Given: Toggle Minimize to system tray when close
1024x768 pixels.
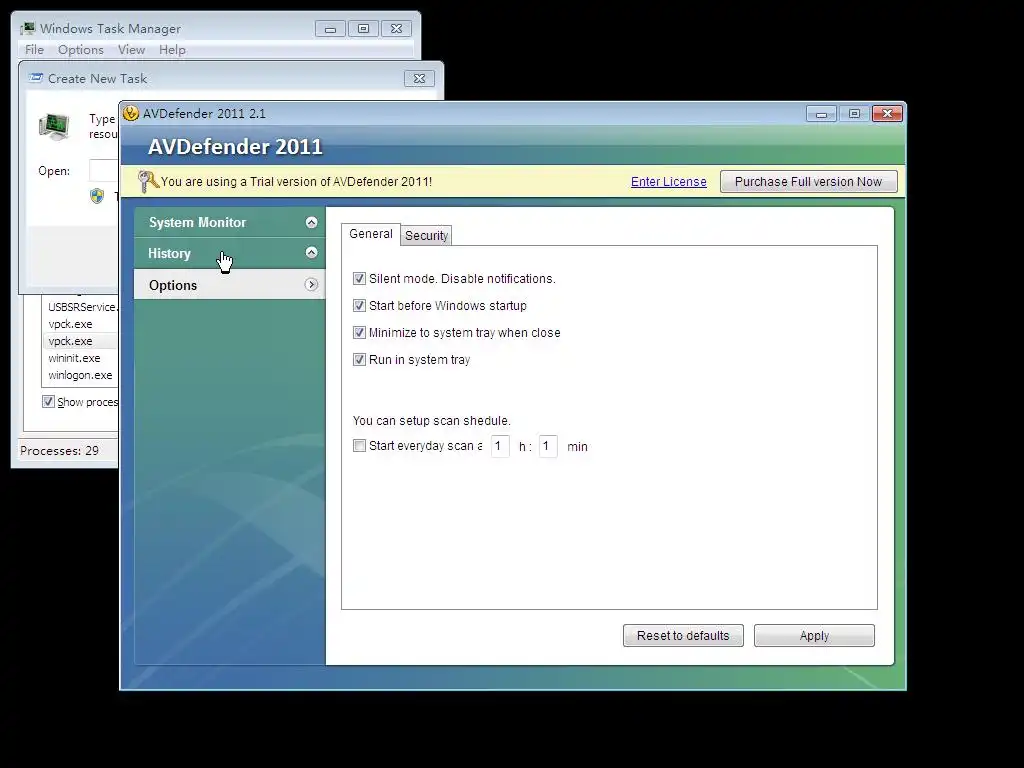Looking at the screenshot, I should (359, 332).
